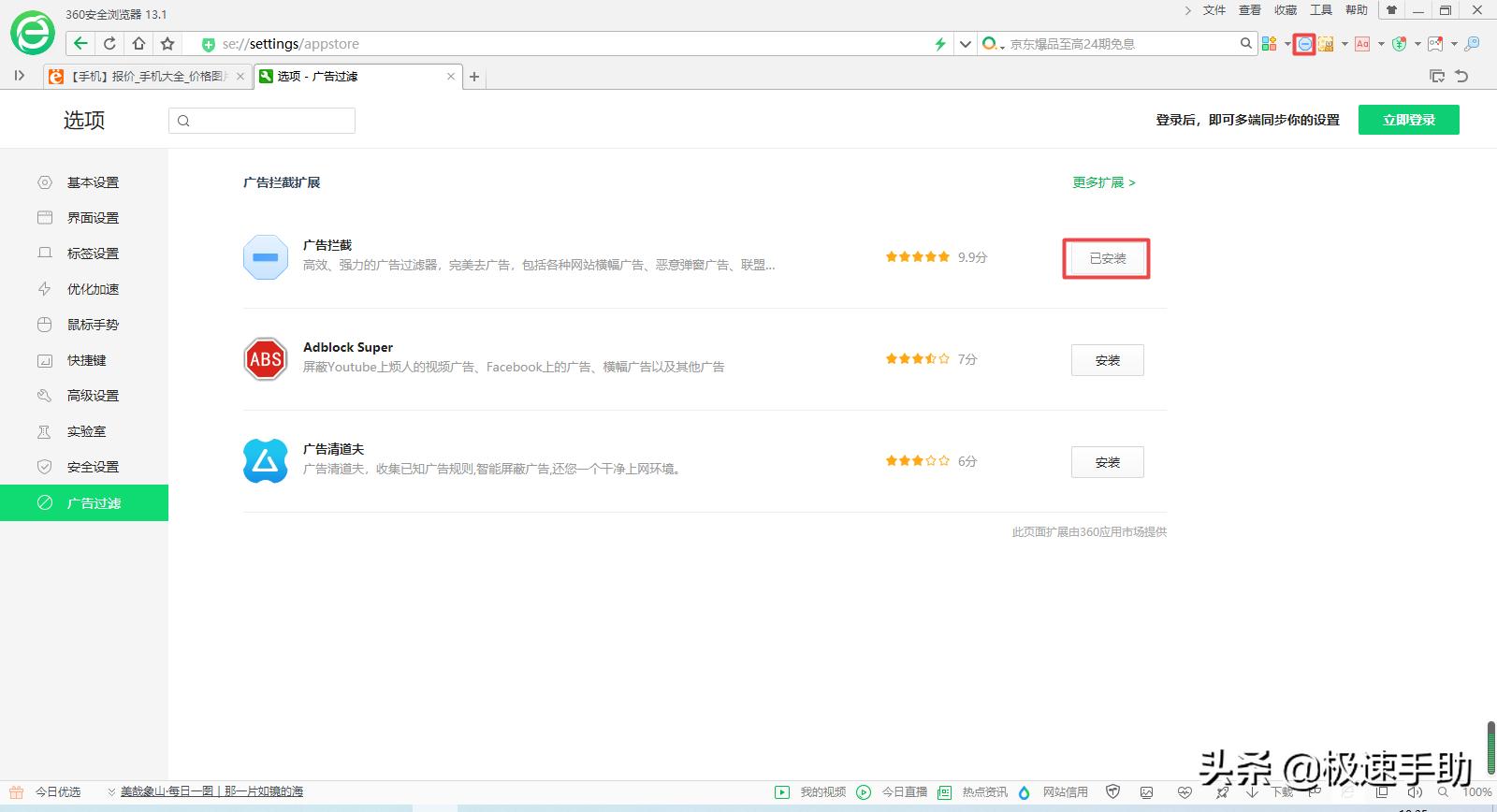
Task: Open 美哉象山 每日一图 news link
Action: [211, 791]
